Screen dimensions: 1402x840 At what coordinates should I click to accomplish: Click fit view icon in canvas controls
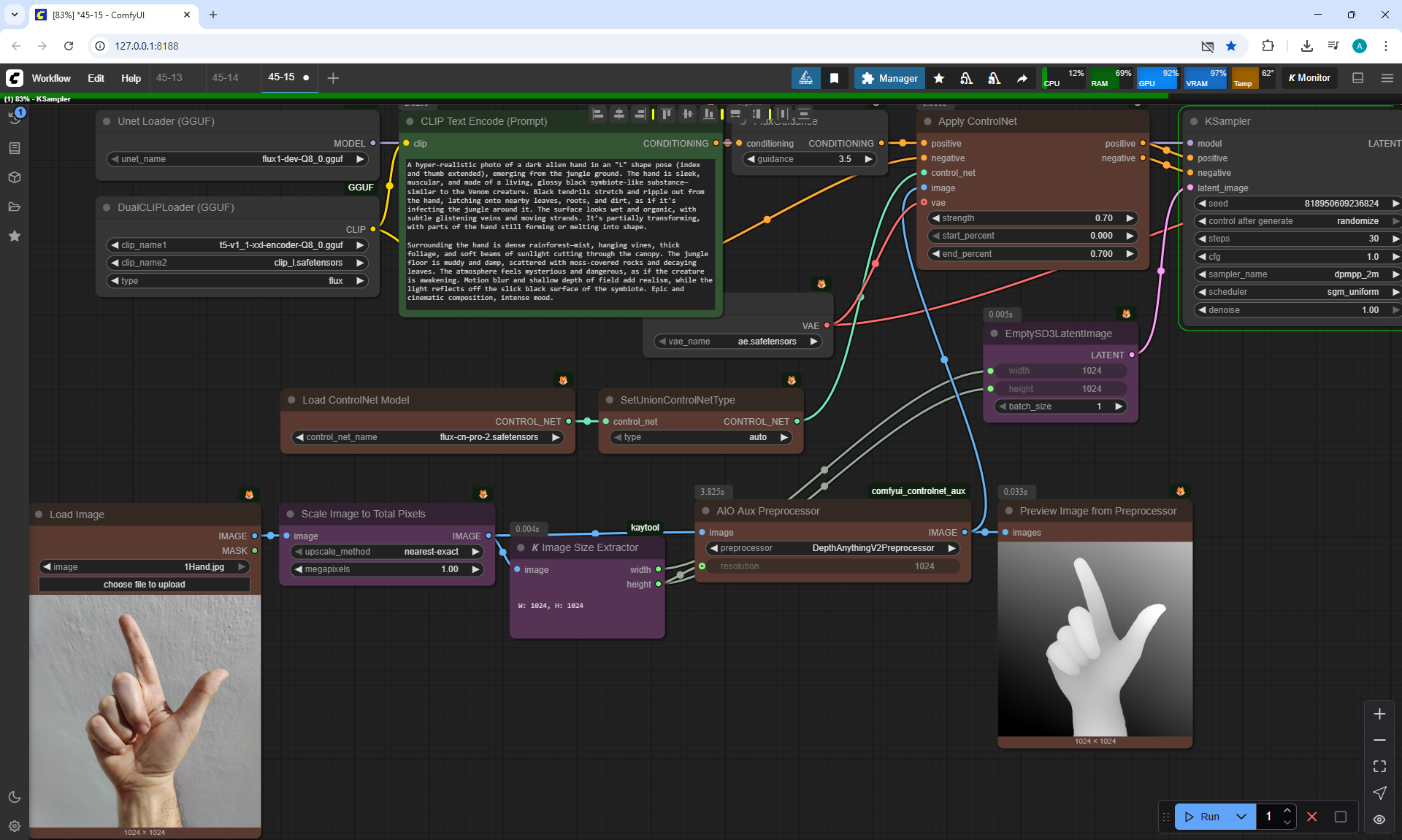coord(1379,766)
